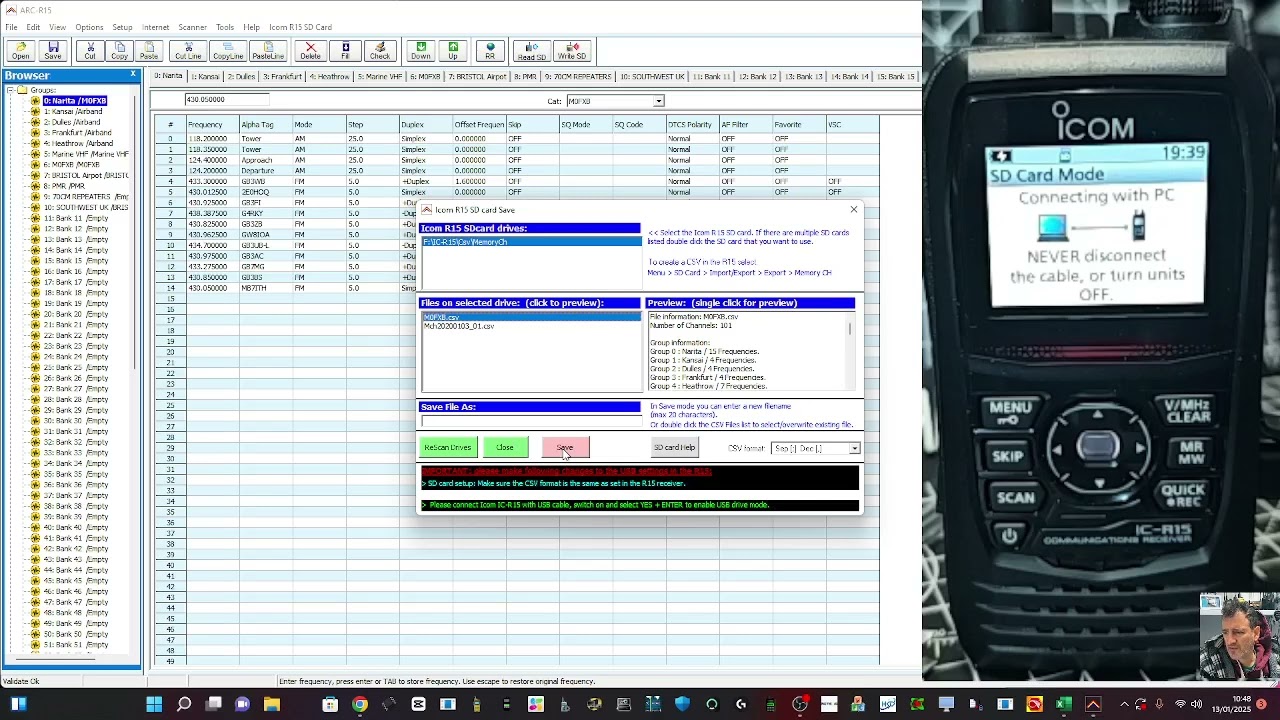Click the ReScan Drives button
Viewport: 1280px width, 720px height.
pyautogui.click(x=447, y=447)
